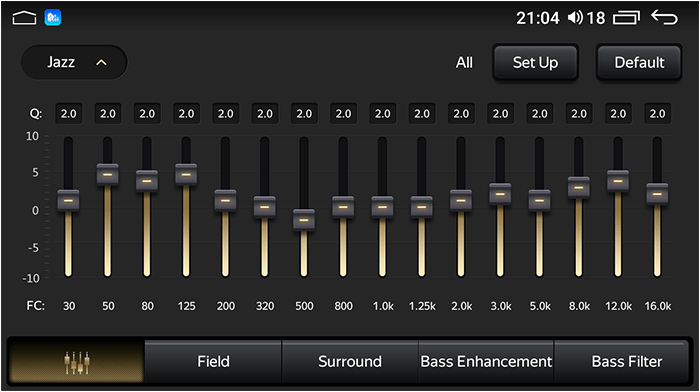Click the 12.0k band slider handle

(618, 181)
